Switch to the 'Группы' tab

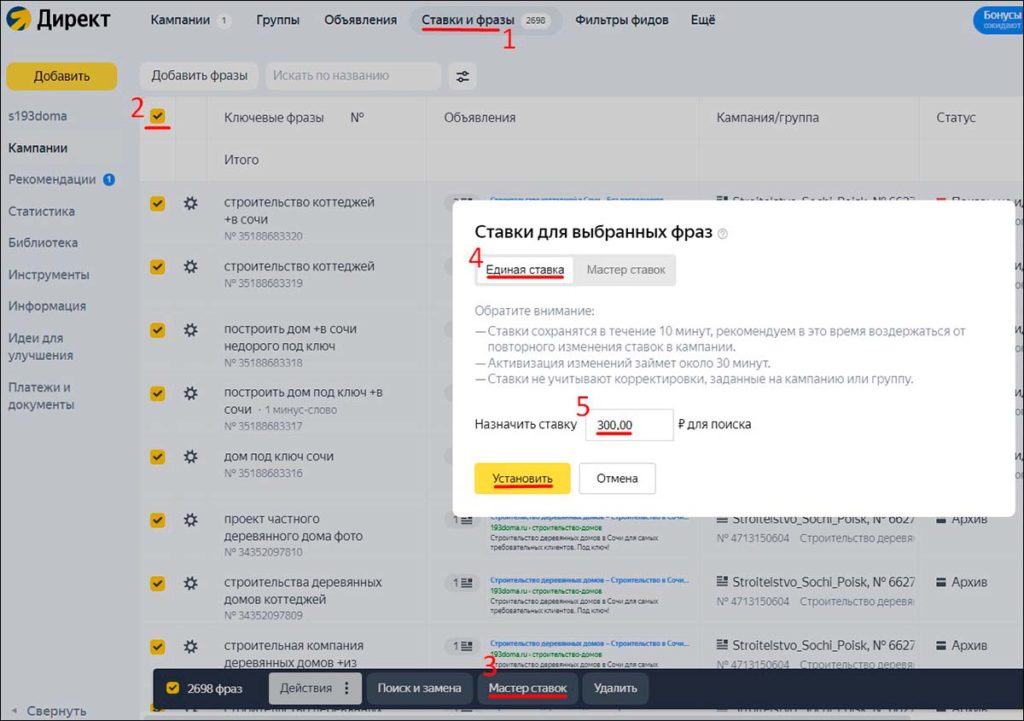(278, 20)
